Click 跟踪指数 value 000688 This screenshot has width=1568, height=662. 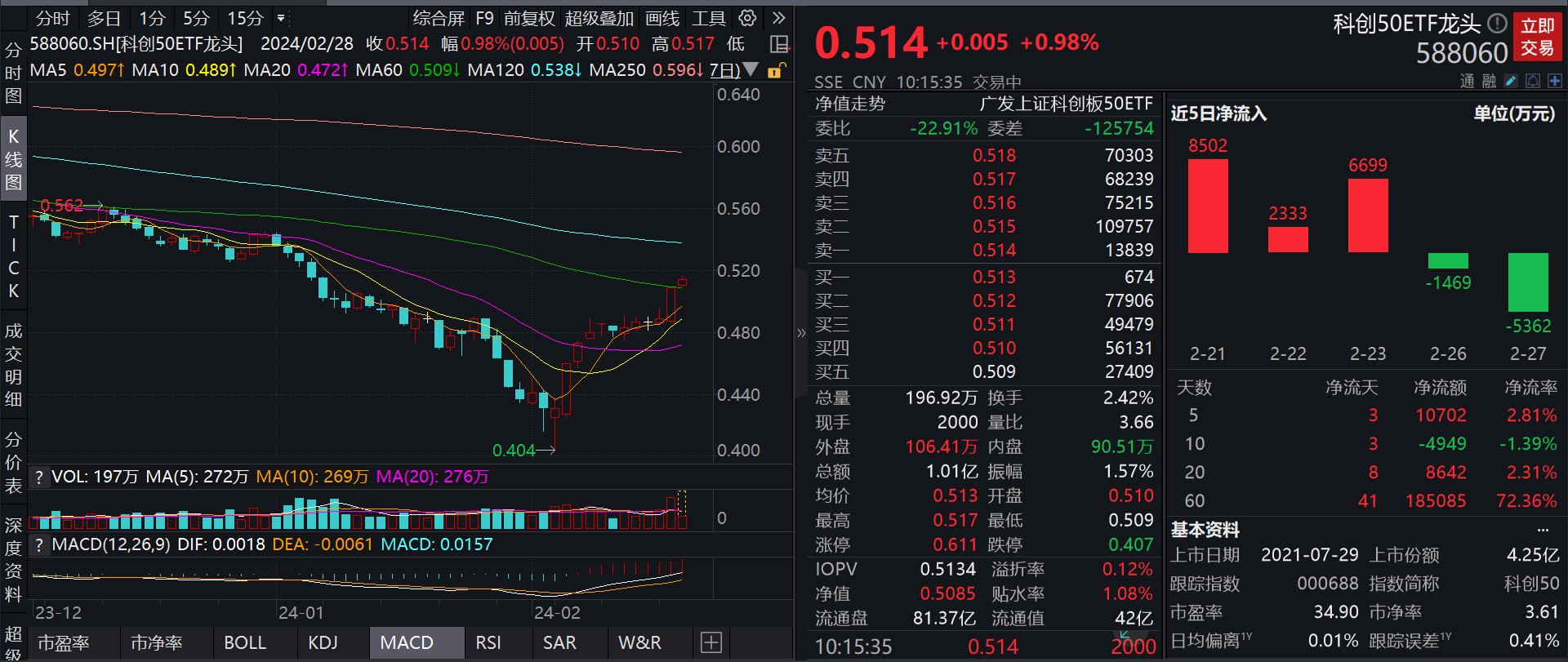[1327, 584]
